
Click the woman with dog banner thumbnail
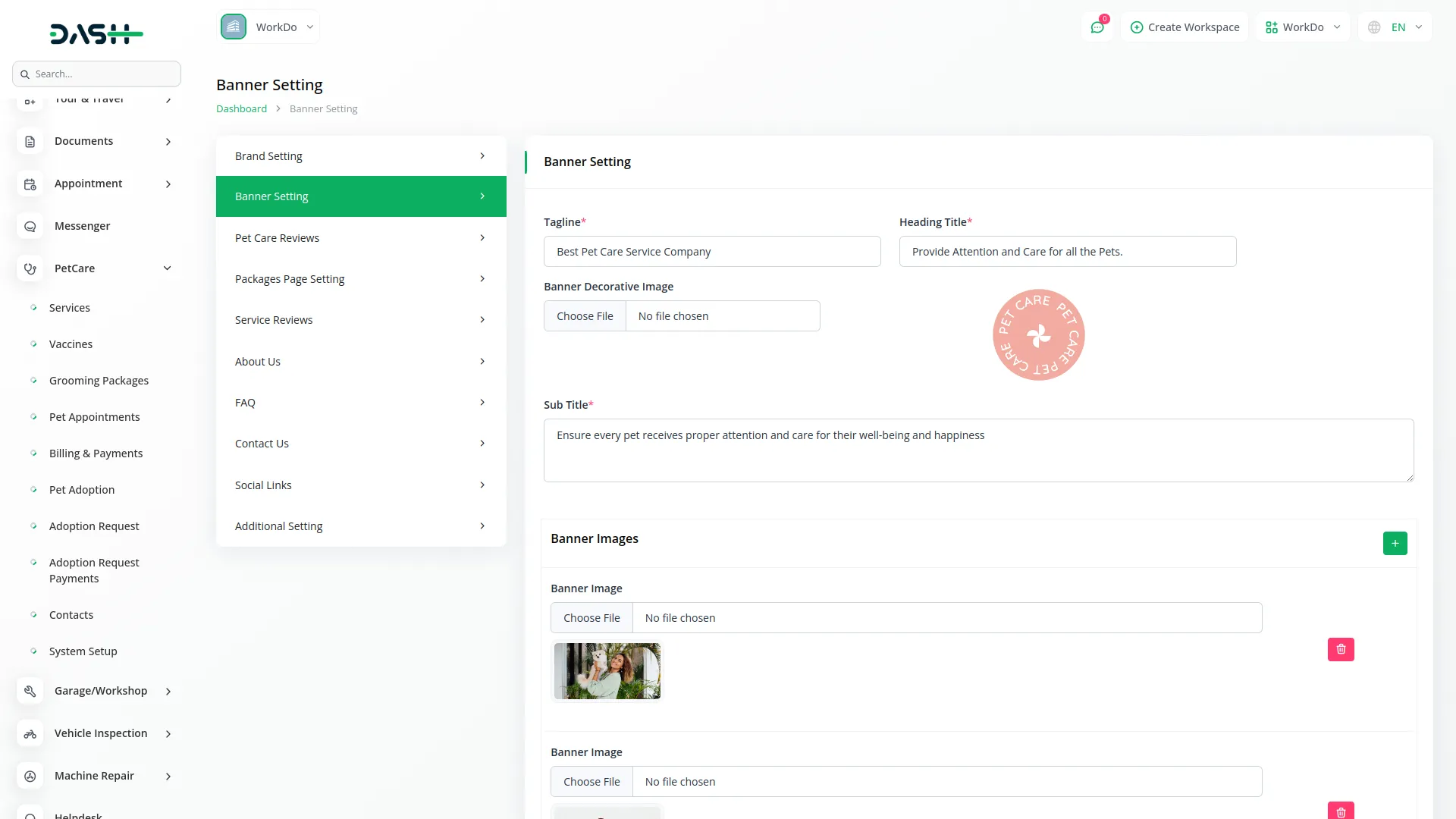click(607, 671)
